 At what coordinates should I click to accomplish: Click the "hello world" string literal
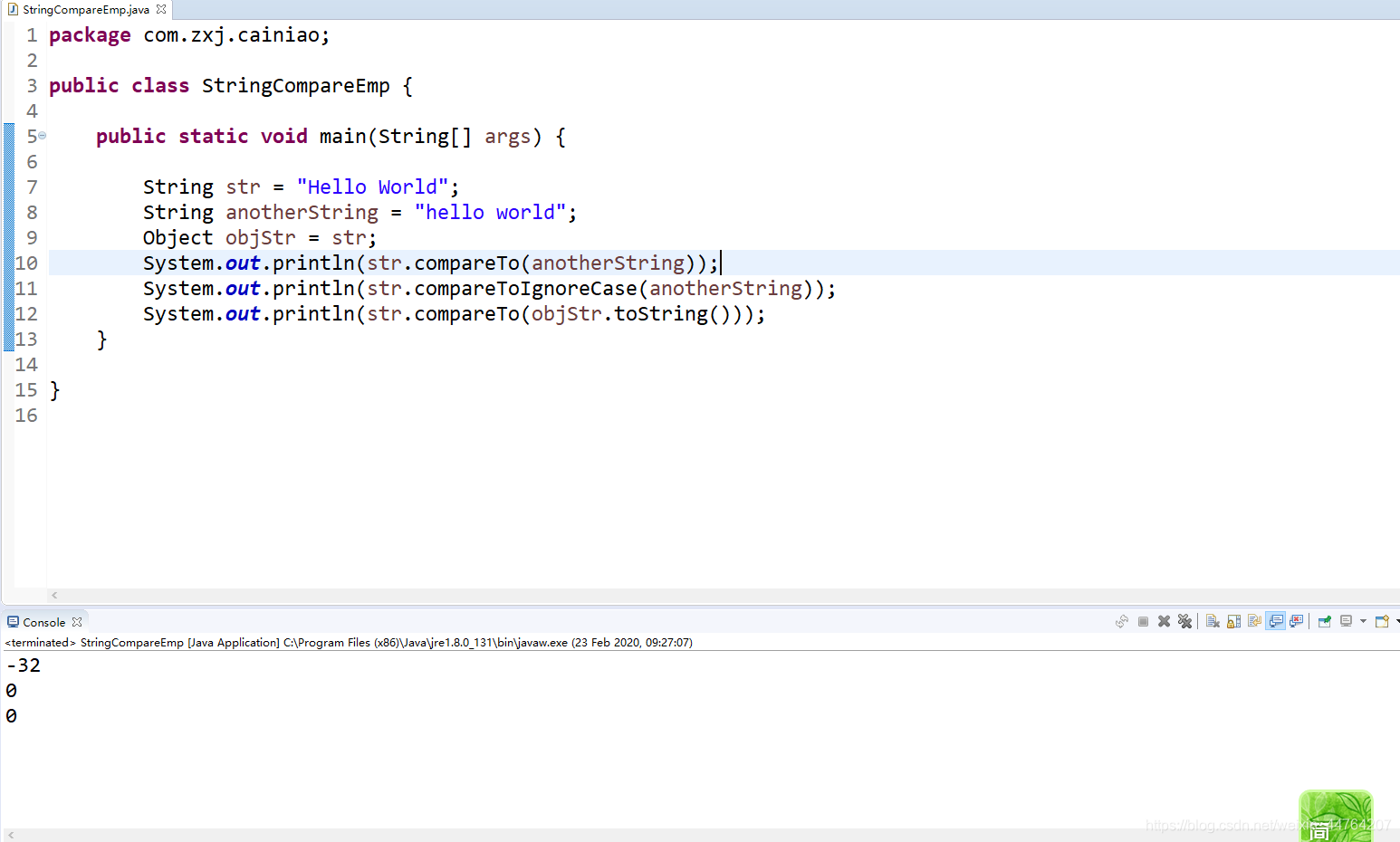[490, 212]
